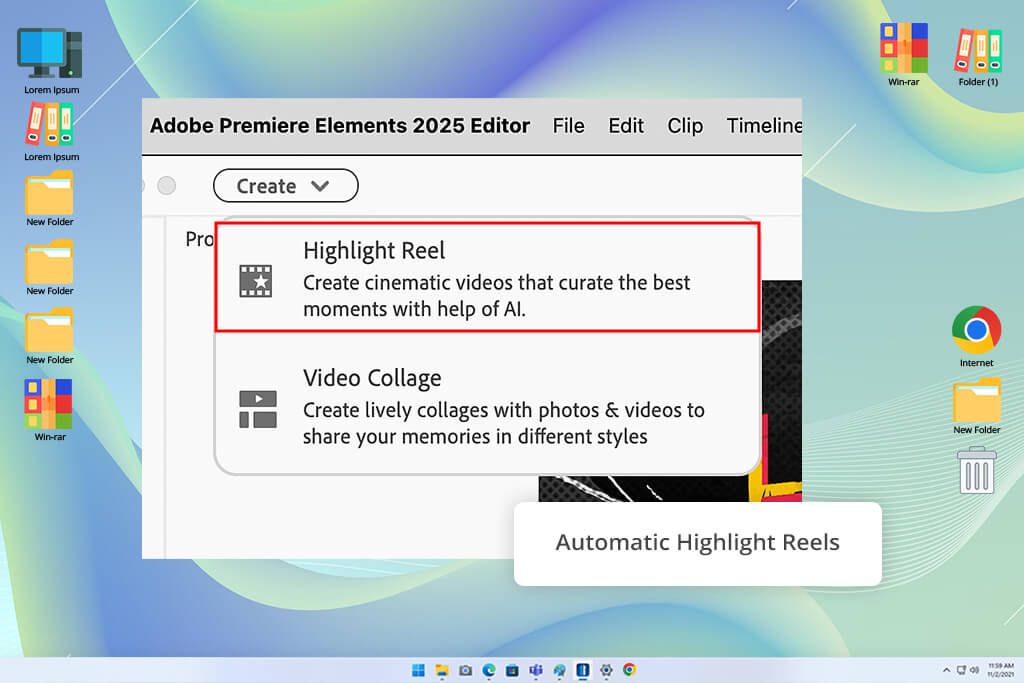The width and height of the screenshot is (1024, 683).
Task: Open the Internet Chrome desktop shortcut
Action: (x=976, y=336)
